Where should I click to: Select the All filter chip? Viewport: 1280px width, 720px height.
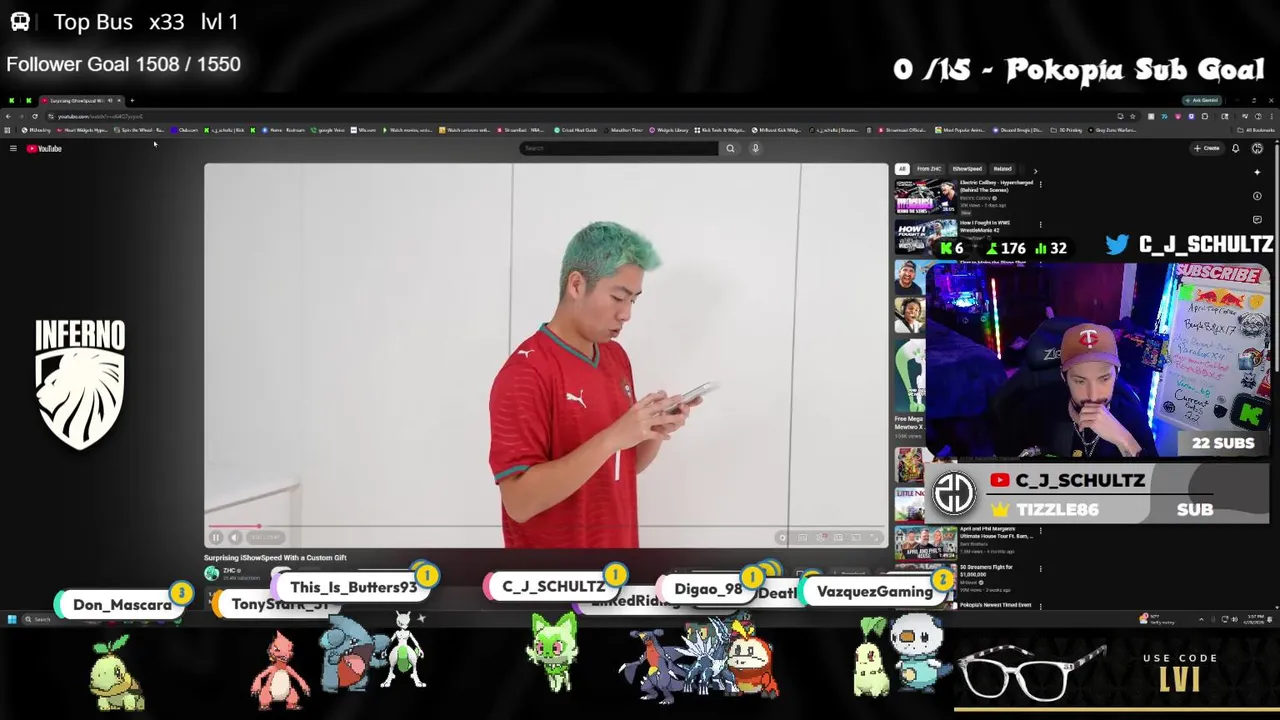(x=902, y=169)
